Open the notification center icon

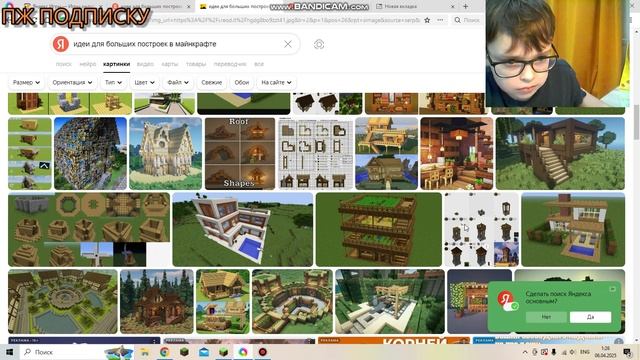[x=627, y=352]
